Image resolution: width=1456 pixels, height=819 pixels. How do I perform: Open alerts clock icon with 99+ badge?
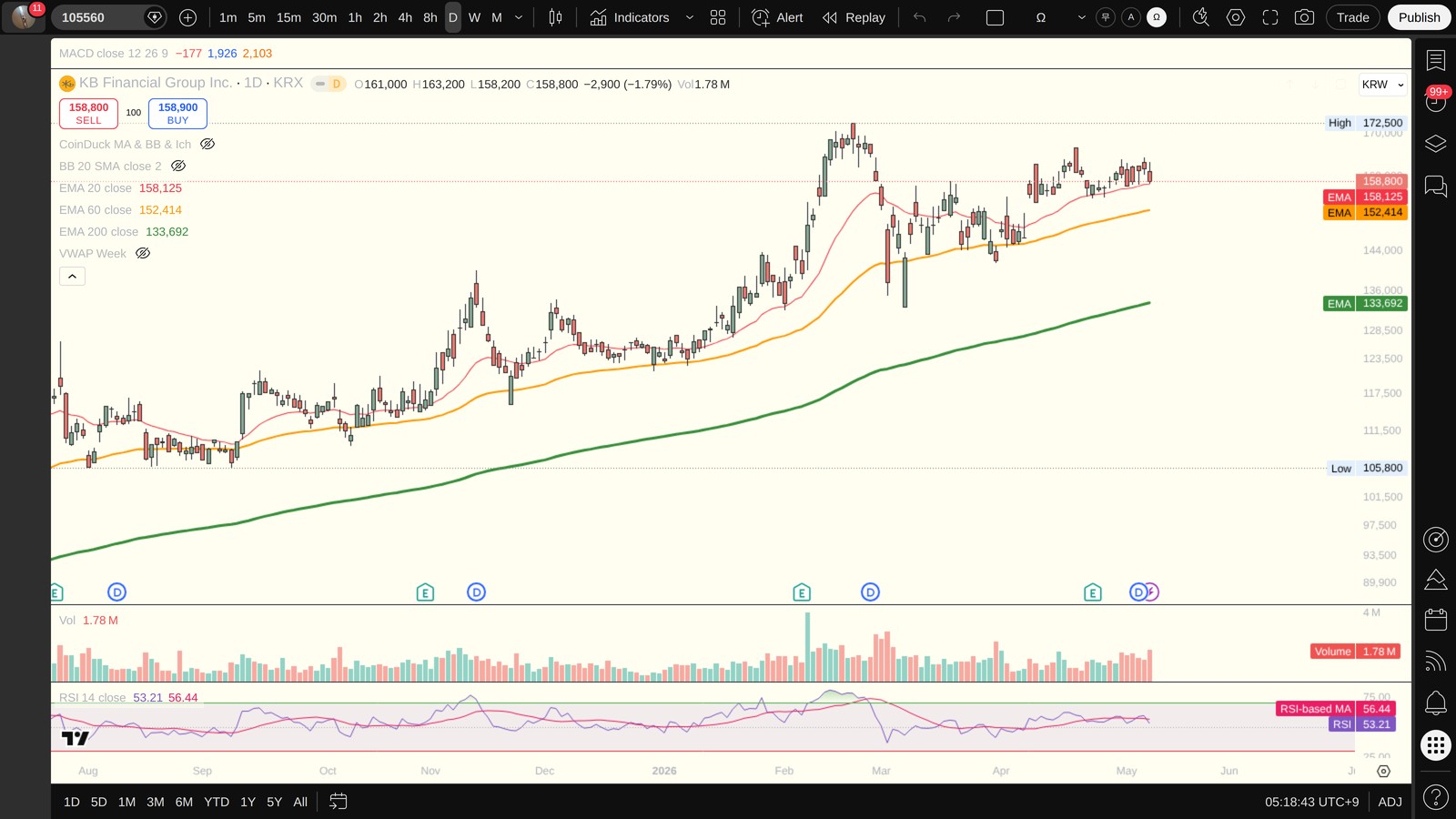(x=1436, y=101)
